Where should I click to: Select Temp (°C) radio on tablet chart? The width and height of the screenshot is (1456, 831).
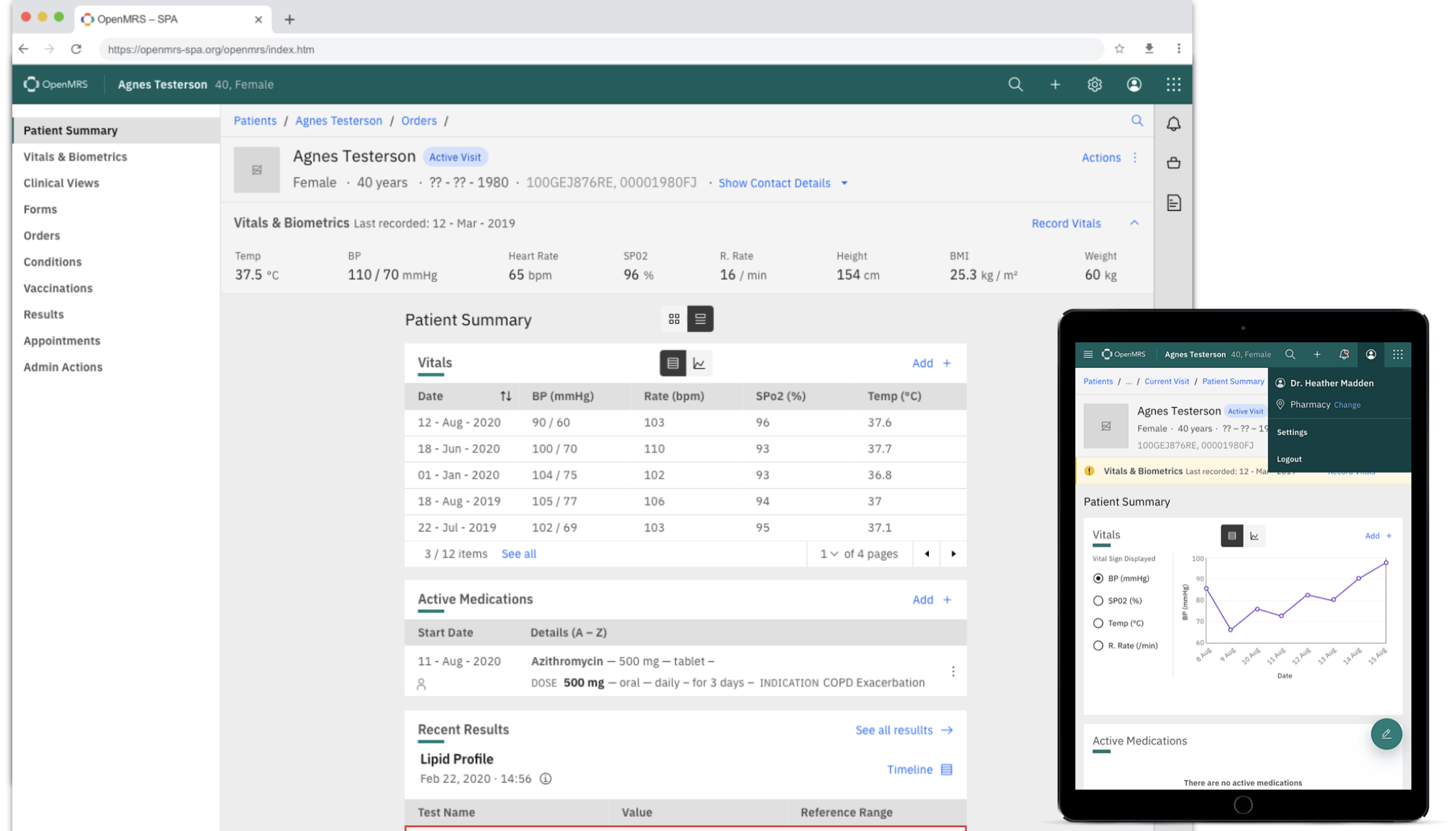click(1098, 623)
